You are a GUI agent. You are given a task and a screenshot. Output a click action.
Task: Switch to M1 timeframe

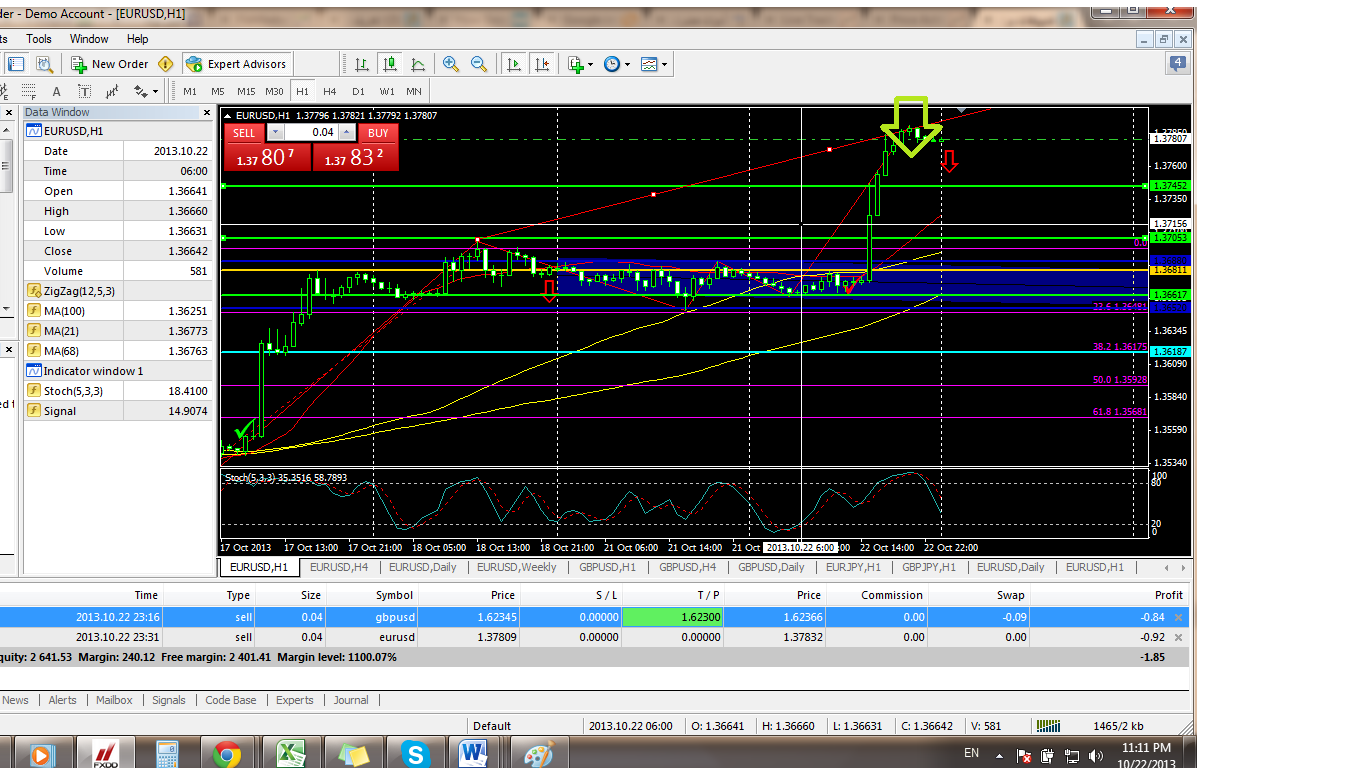tap(190, 91)
